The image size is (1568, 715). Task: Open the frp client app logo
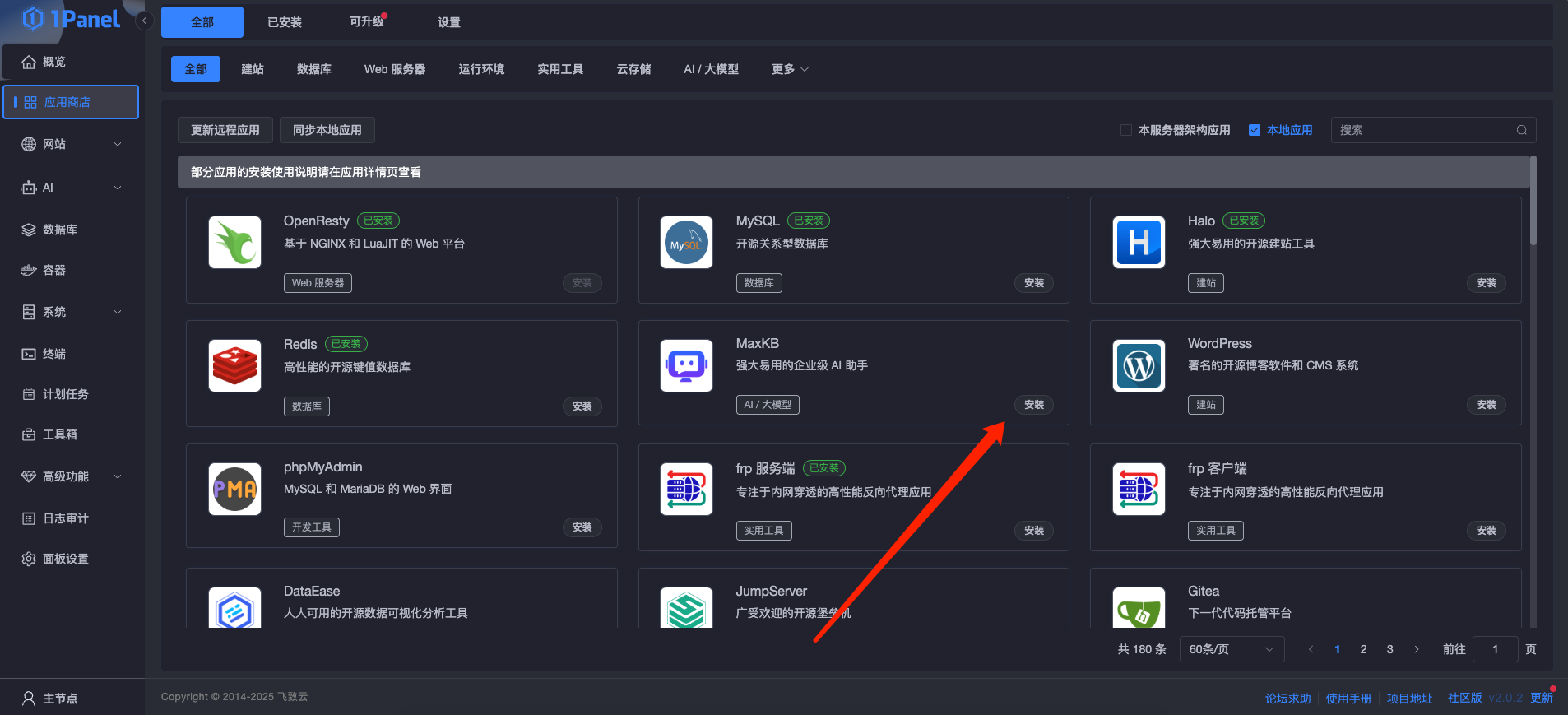click(x=1139, y=489)
